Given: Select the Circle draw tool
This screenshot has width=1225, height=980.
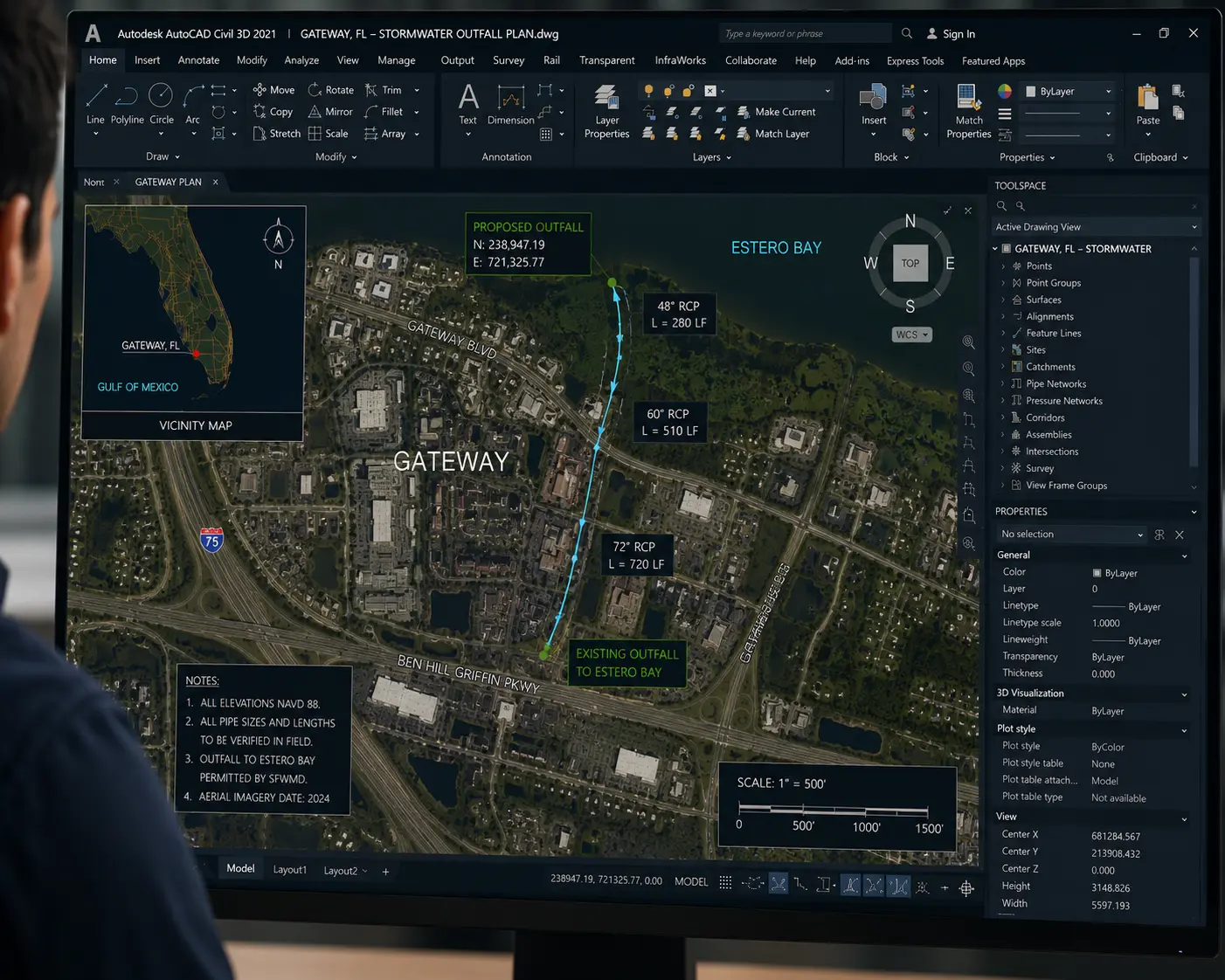Looking at the screenshot, I should 161,103.
